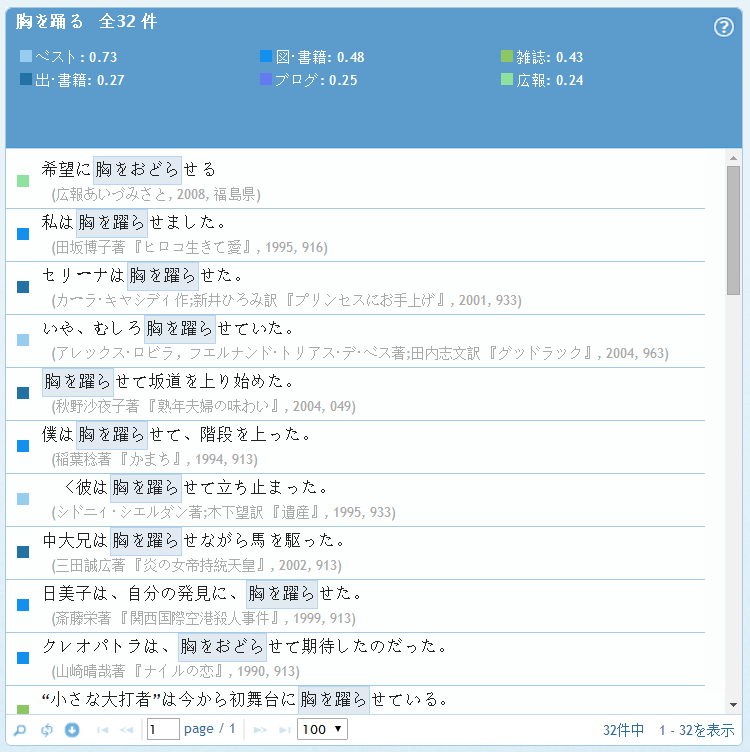Click the ブログ legend color swatch
This screenshot has width=750, height=752.
[266, 79]
